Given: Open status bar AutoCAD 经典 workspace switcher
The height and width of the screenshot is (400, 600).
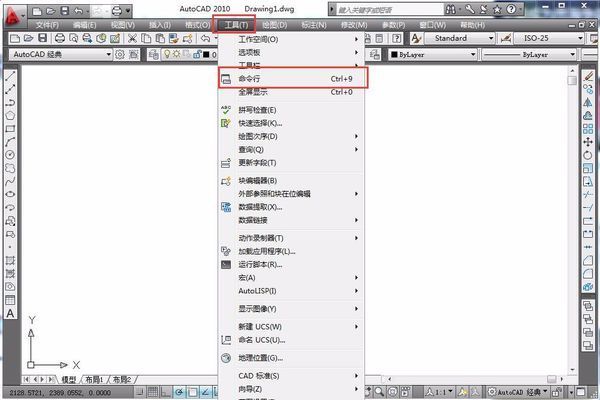Looking at the screenshot, I should click(x=518, y=392).
